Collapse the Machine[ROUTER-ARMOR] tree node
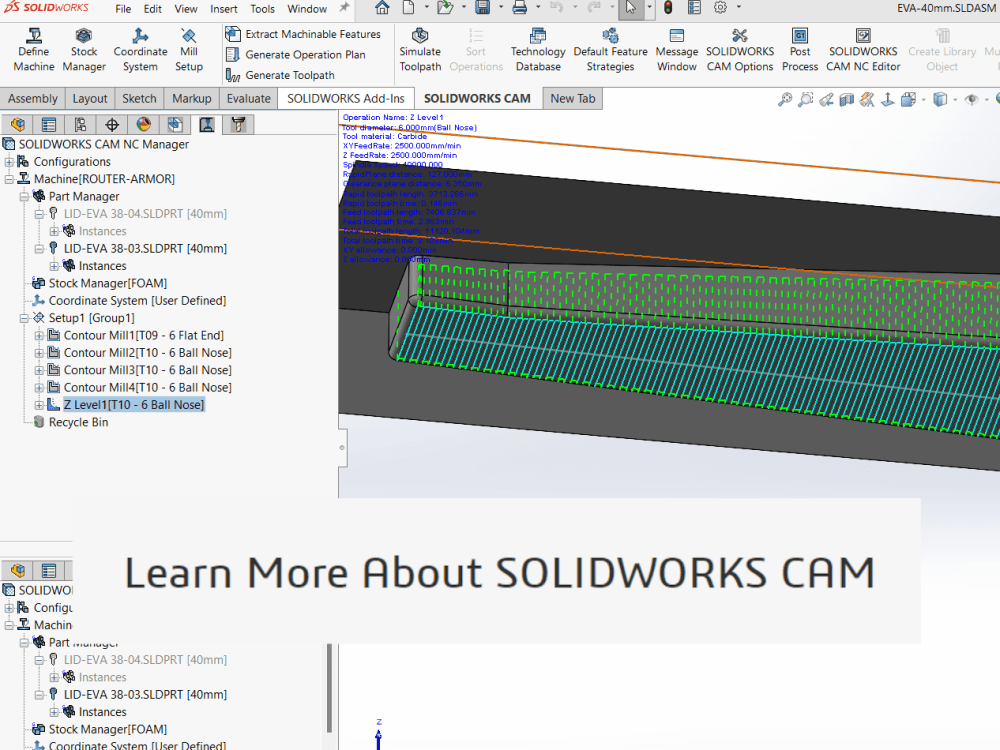Screen dimensions: 1000x750 [x=9, y=179]
